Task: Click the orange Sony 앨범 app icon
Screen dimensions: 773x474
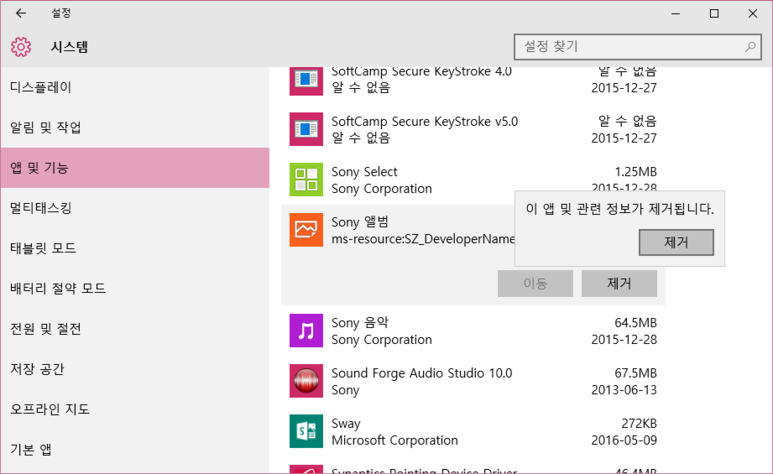Action: pos(306,230)
